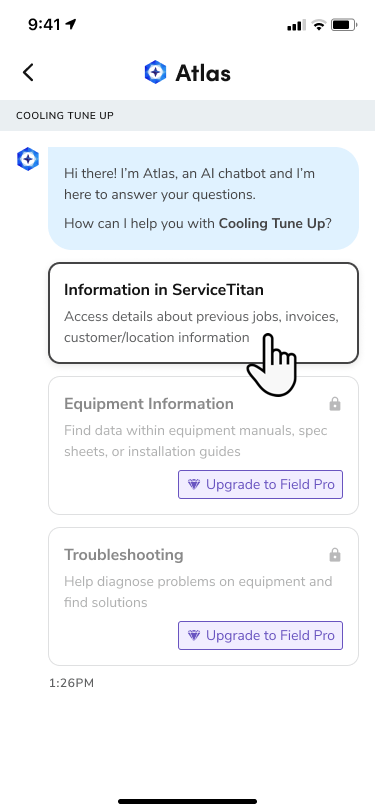Image resolution: width=375 pixels, height=812 pixels.
Task: Tap diamond icon in Equipment upgrade button
Action: click(194, 485)
